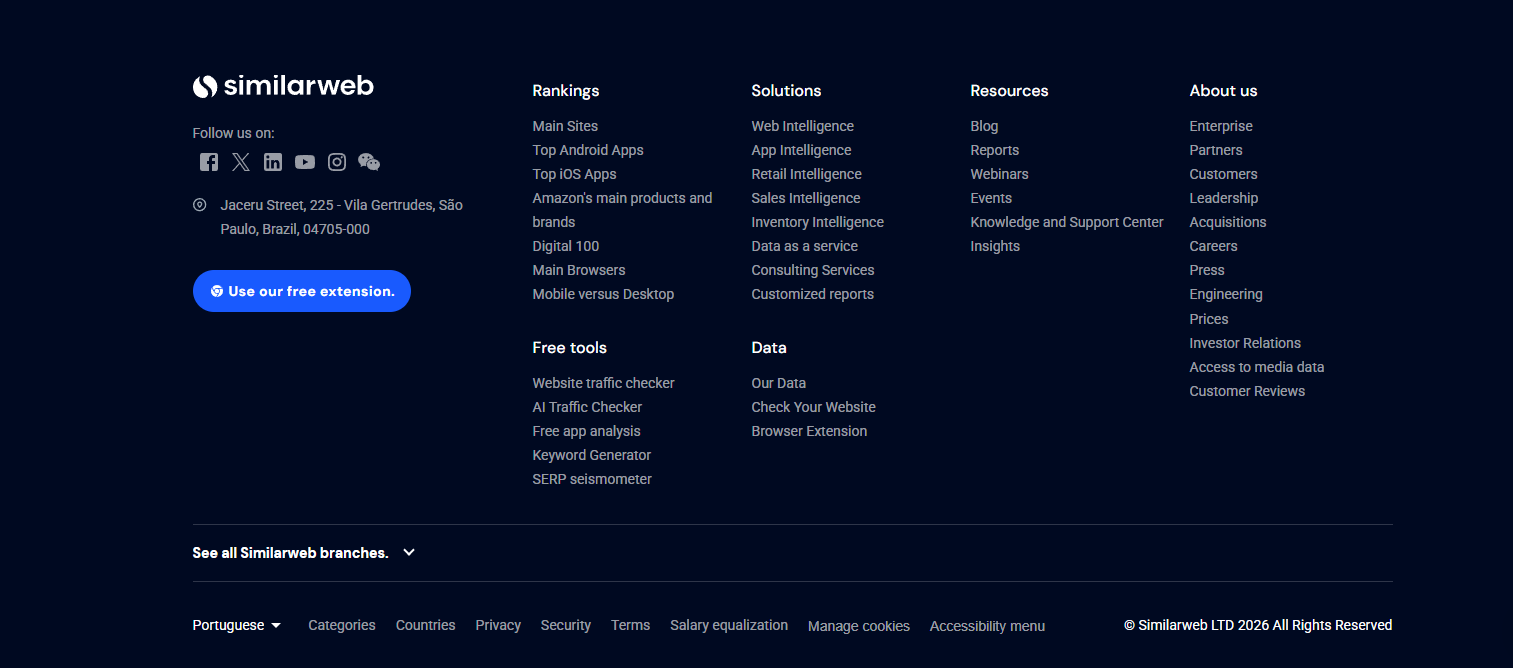Open Amazon's main products and brands

(x=623, y=210)
